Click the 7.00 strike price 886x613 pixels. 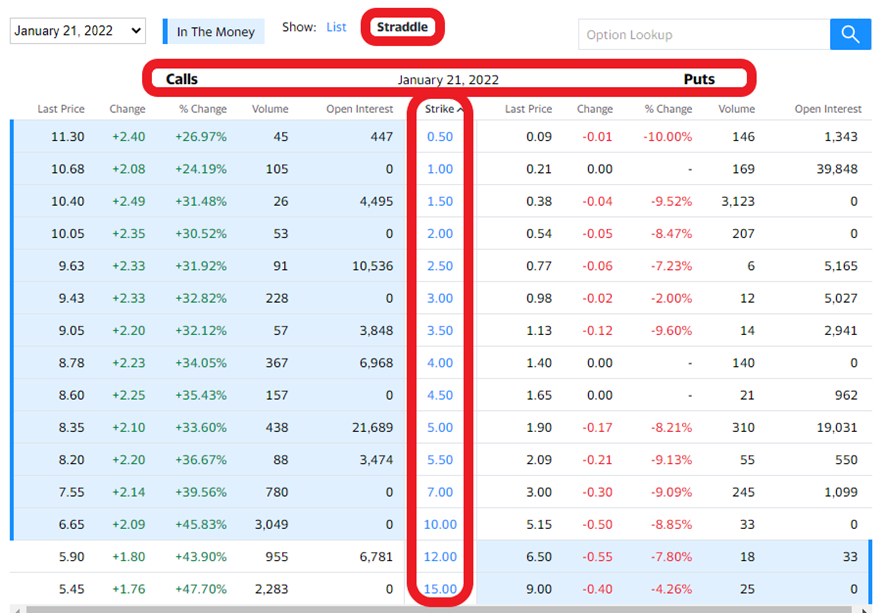click(440, 492)
